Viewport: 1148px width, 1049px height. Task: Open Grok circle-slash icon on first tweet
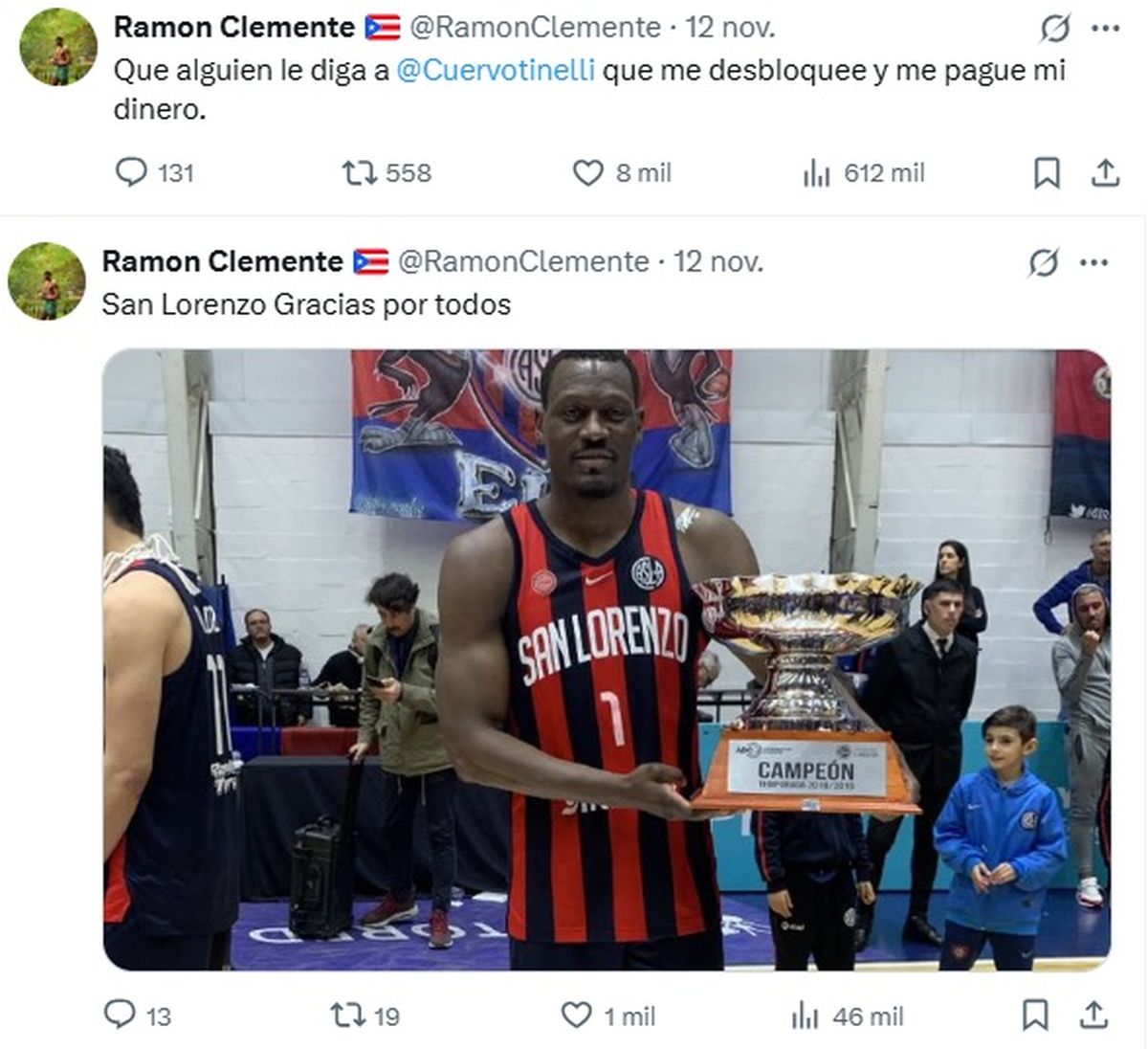[1055, 30]
